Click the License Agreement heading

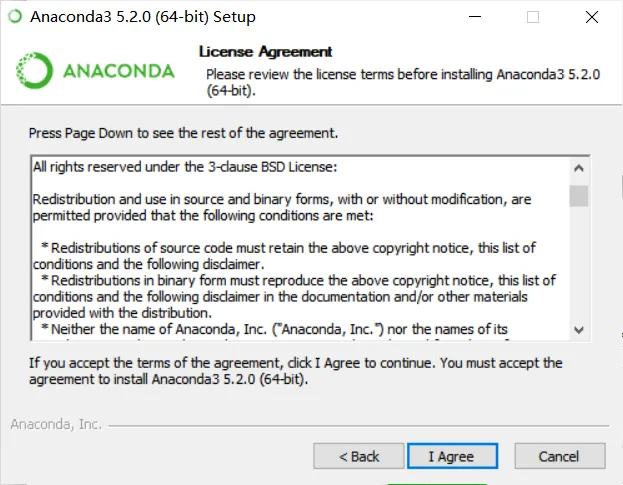click(x=265, y=52)
